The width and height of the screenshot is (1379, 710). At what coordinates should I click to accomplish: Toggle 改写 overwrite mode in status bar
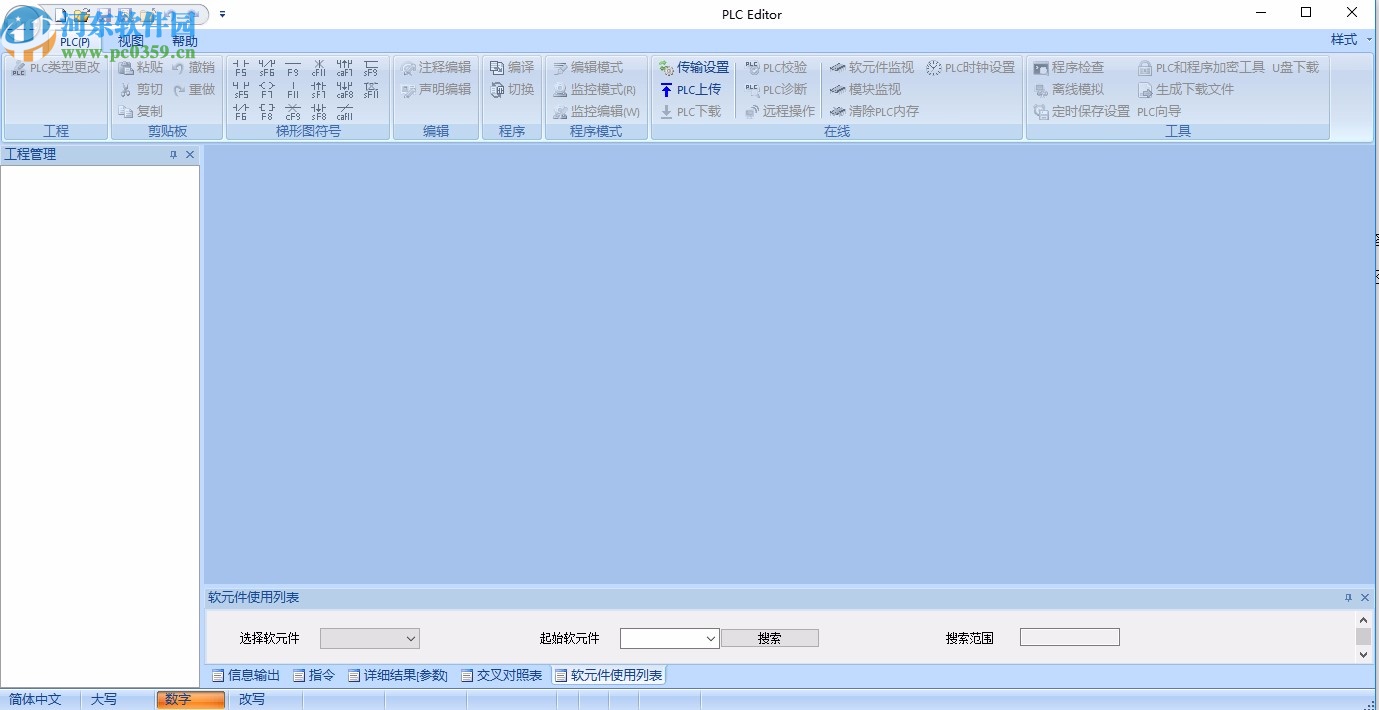(x=251, y=700)
